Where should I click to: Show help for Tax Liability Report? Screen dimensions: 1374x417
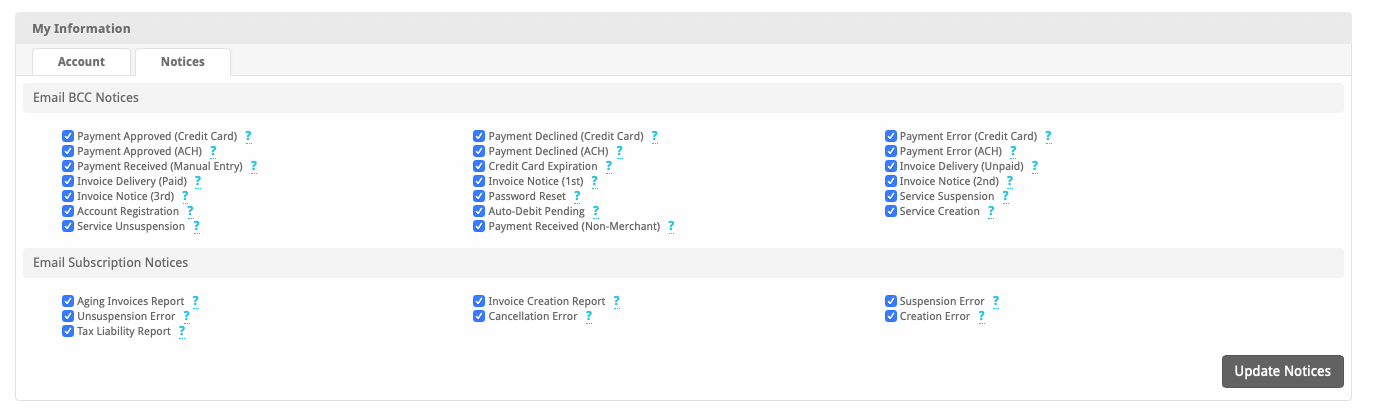pyautogui.click(x=182, y=331)
